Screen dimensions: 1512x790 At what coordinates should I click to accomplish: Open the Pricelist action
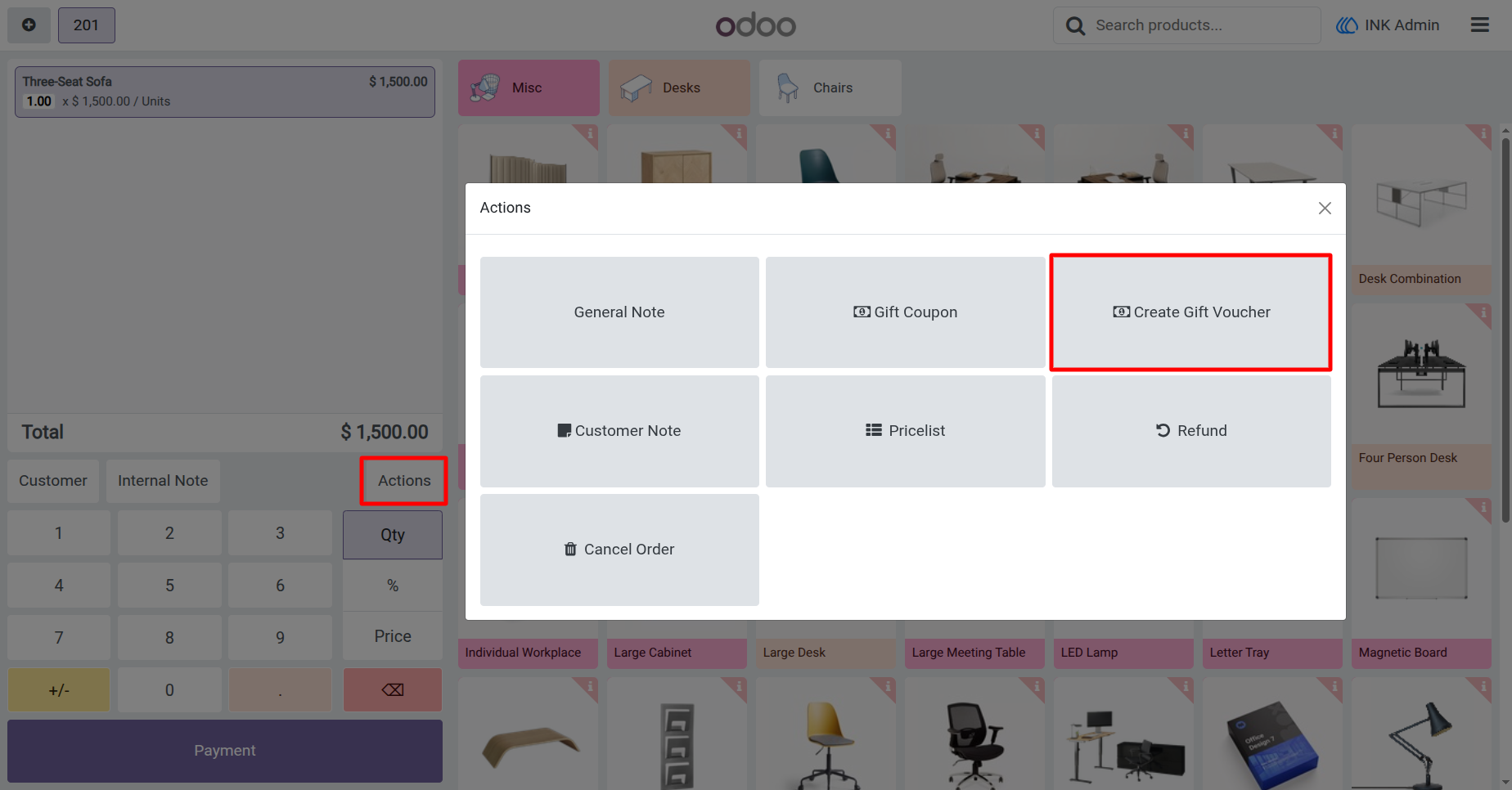[x=905, y=431]
